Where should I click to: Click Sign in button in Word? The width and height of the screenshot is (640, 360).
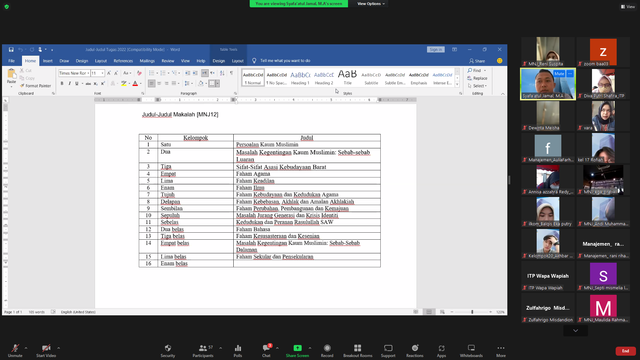click(x=436, y=49)
